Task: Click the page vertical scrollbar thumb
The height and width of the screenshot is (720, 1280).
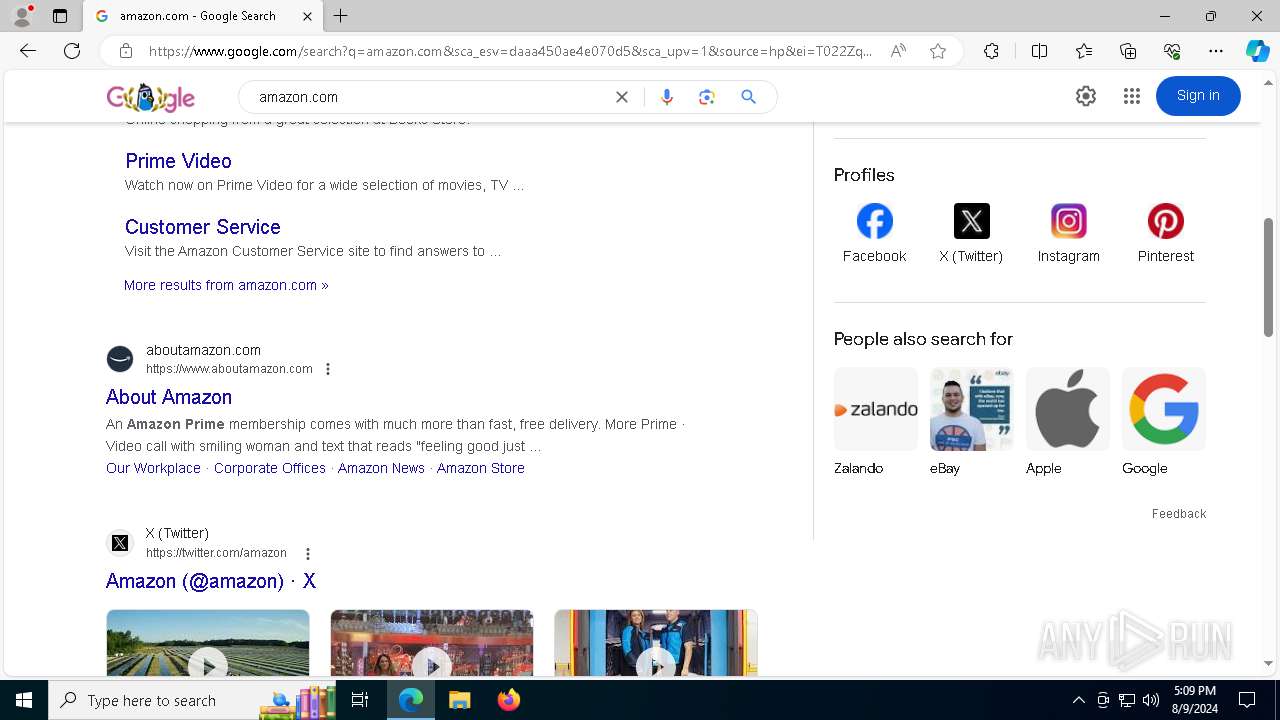Action: [x=1269, y=277]
